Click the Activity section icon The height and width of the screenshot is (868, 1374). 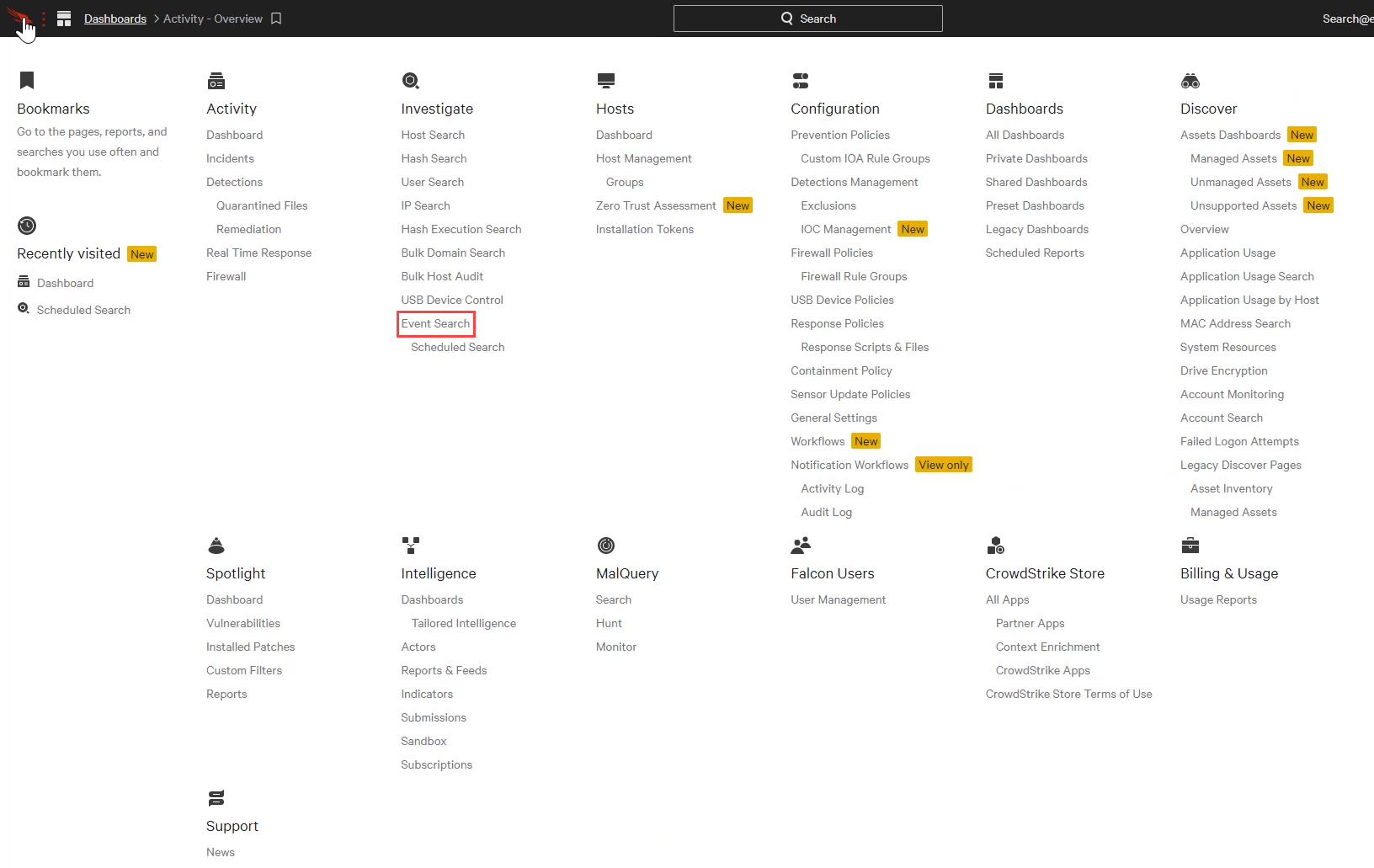216,81
